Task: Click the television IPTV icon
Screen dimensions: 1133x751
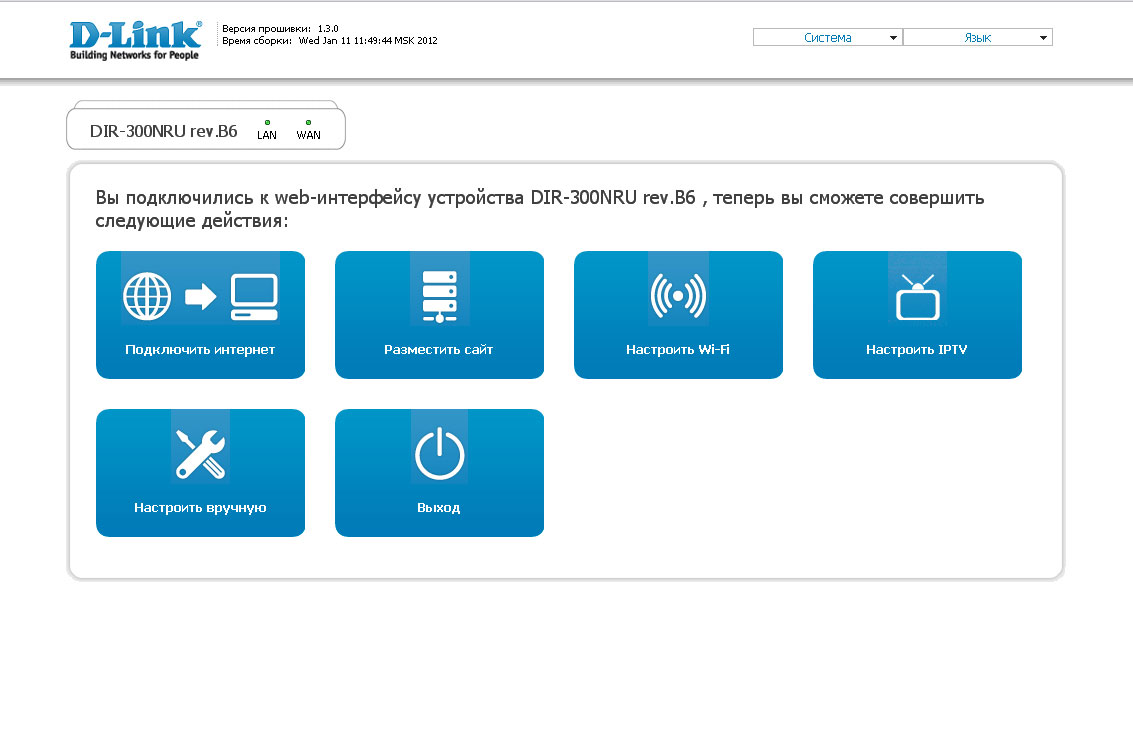Action: tap(917, 298)
